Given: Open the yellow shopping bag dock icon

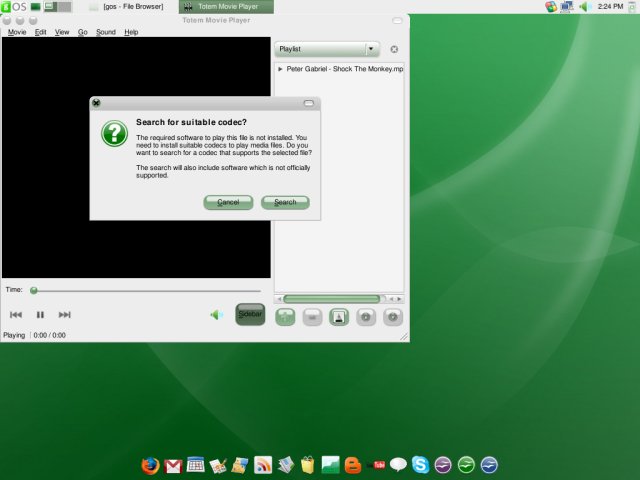Looking at the screenshot, I should (x=307, y=465).
